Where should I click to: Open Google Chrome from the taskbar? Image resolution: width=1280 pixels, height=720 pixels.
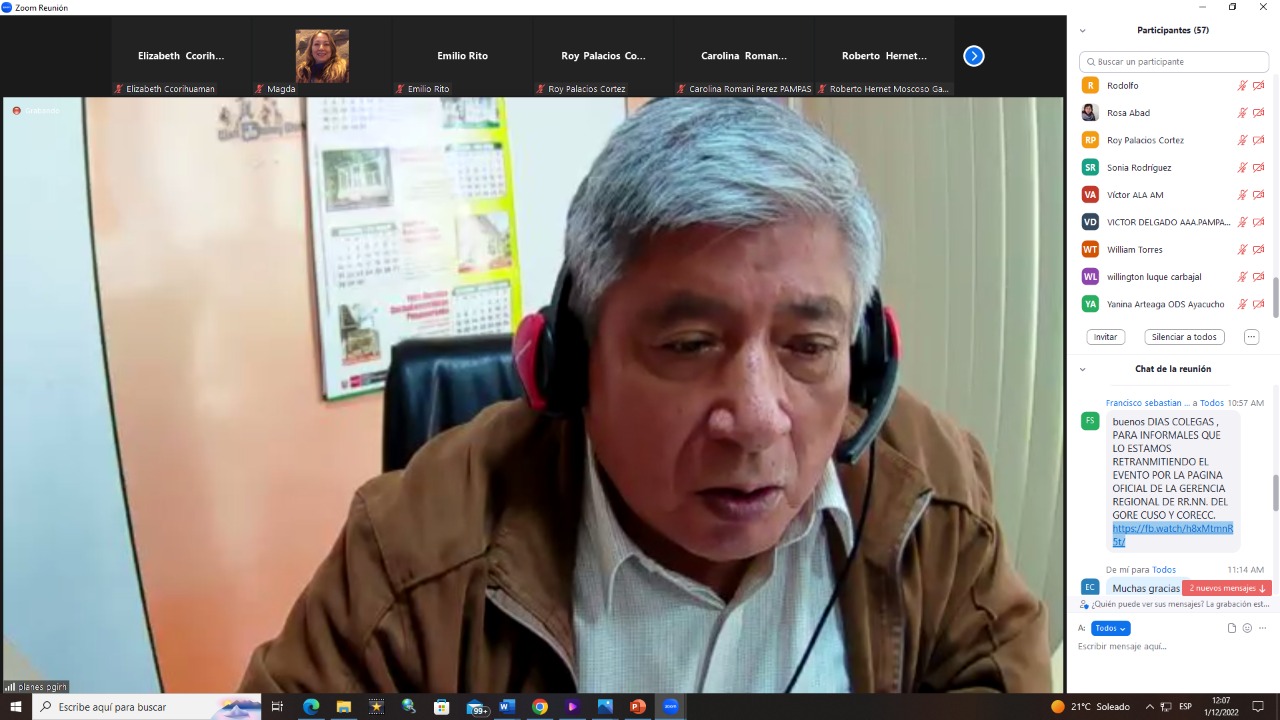coord(540,707)
